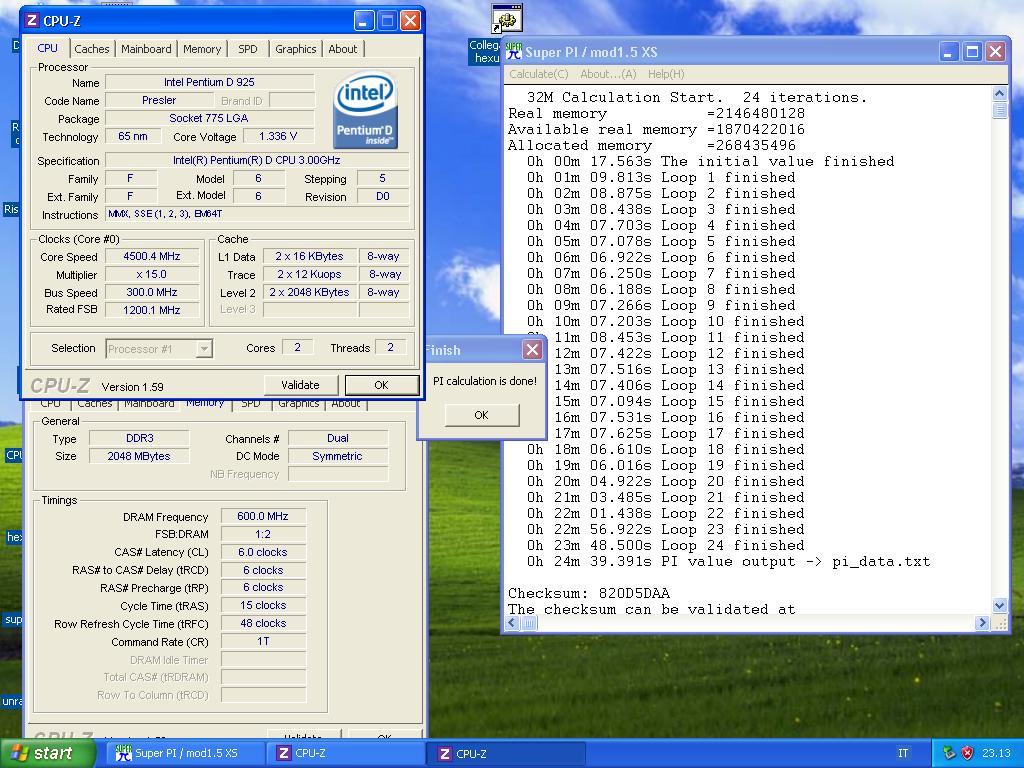Click Package value Socket 775 LGA
The height and width of the screenshot is (768, 1024).
210,118
